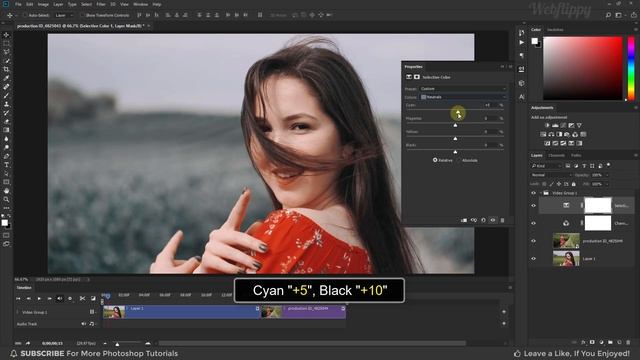The height and width of the screenshot is (360, 640).
Task: Click the Layer 1 clip in the timeline
Action: [182, 312]
